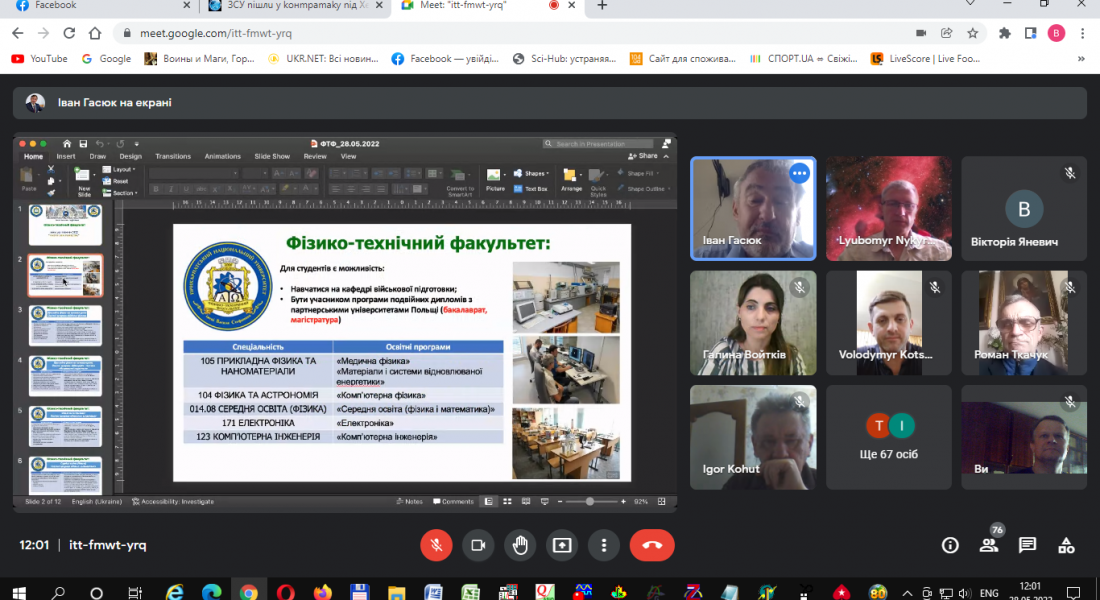Click the present screen icon
The width and height of the screenshot is (1100, 600).
[562, 545]
